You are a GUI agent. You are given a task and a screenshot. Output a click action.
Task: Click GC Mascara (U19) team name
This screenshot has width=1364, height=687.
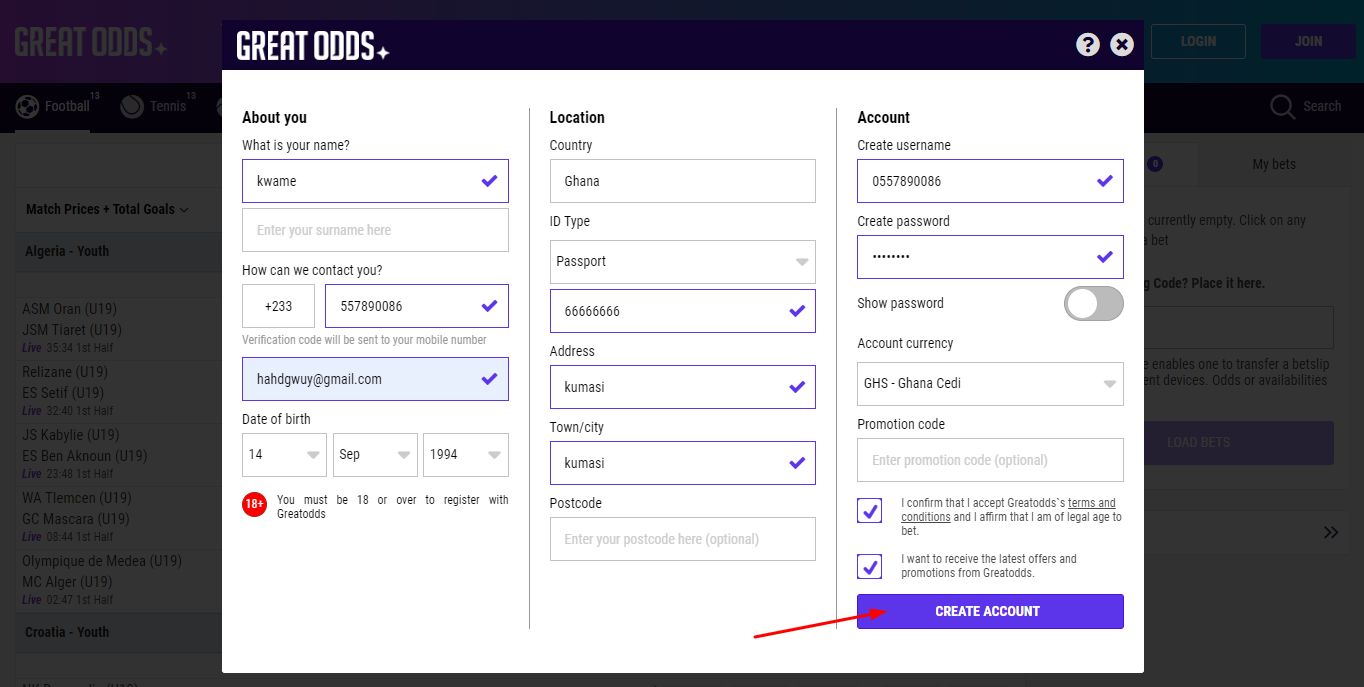(76, 519)
